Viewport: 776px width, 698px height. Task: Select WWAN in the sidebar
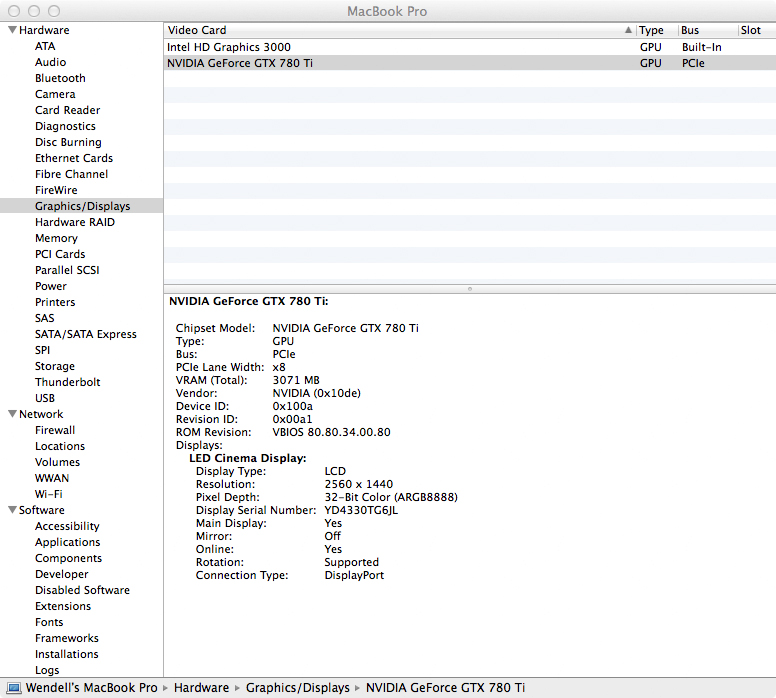coord(52,478)
